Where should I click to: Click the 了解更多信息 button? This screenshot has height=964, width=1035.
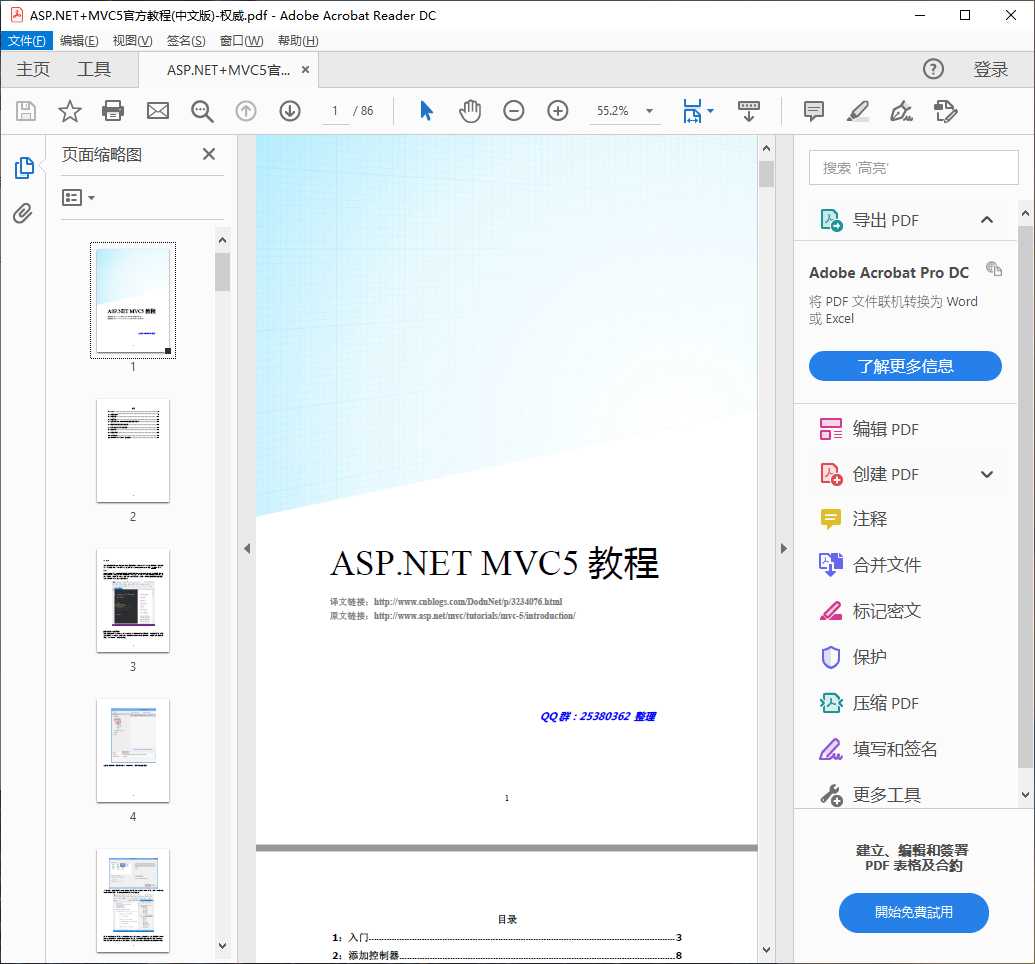click(x=904, y=366)
